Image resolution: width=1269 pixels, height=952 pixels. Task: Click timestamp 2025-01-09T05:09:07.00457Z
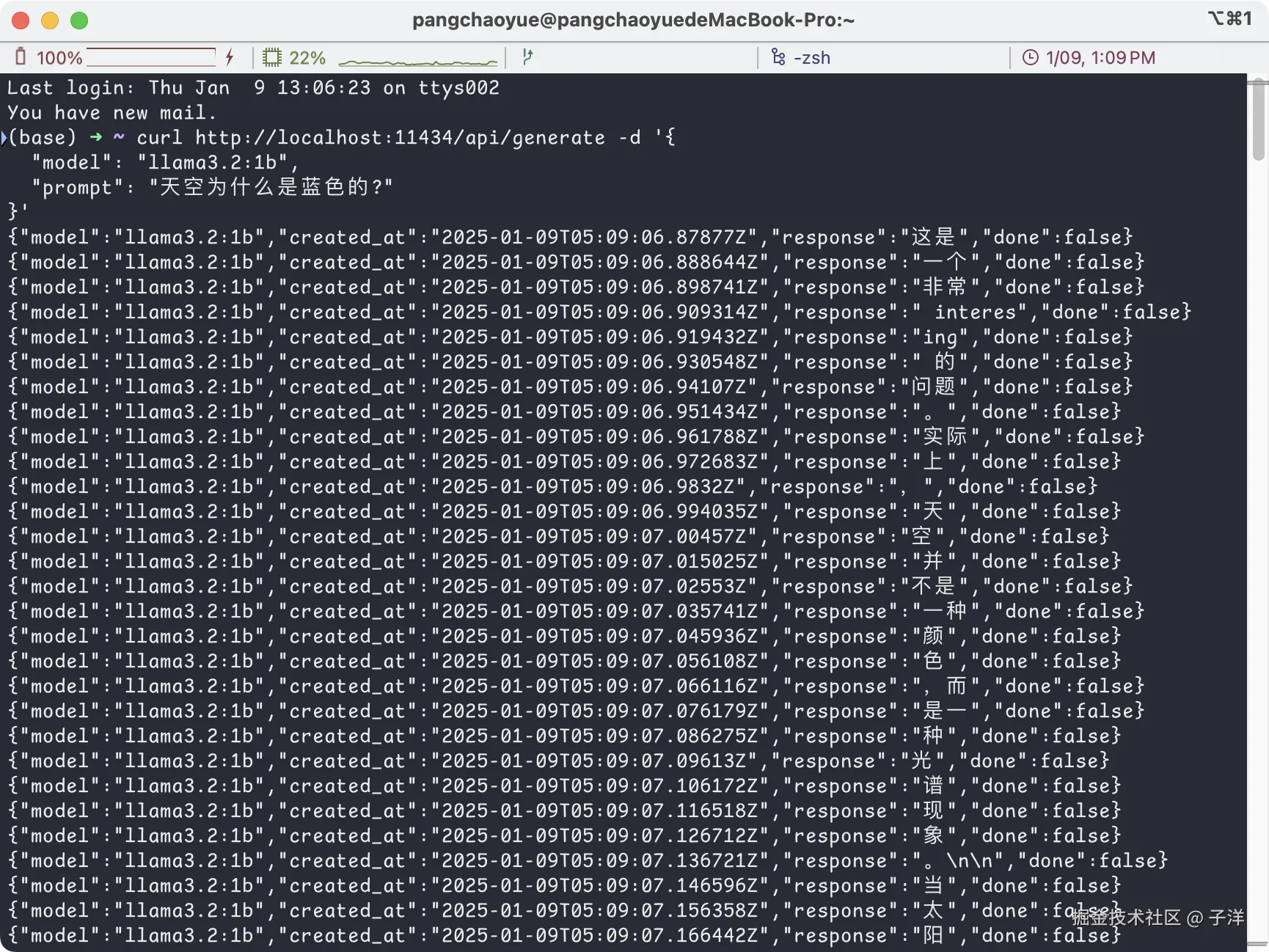click(x=593, y=536)
